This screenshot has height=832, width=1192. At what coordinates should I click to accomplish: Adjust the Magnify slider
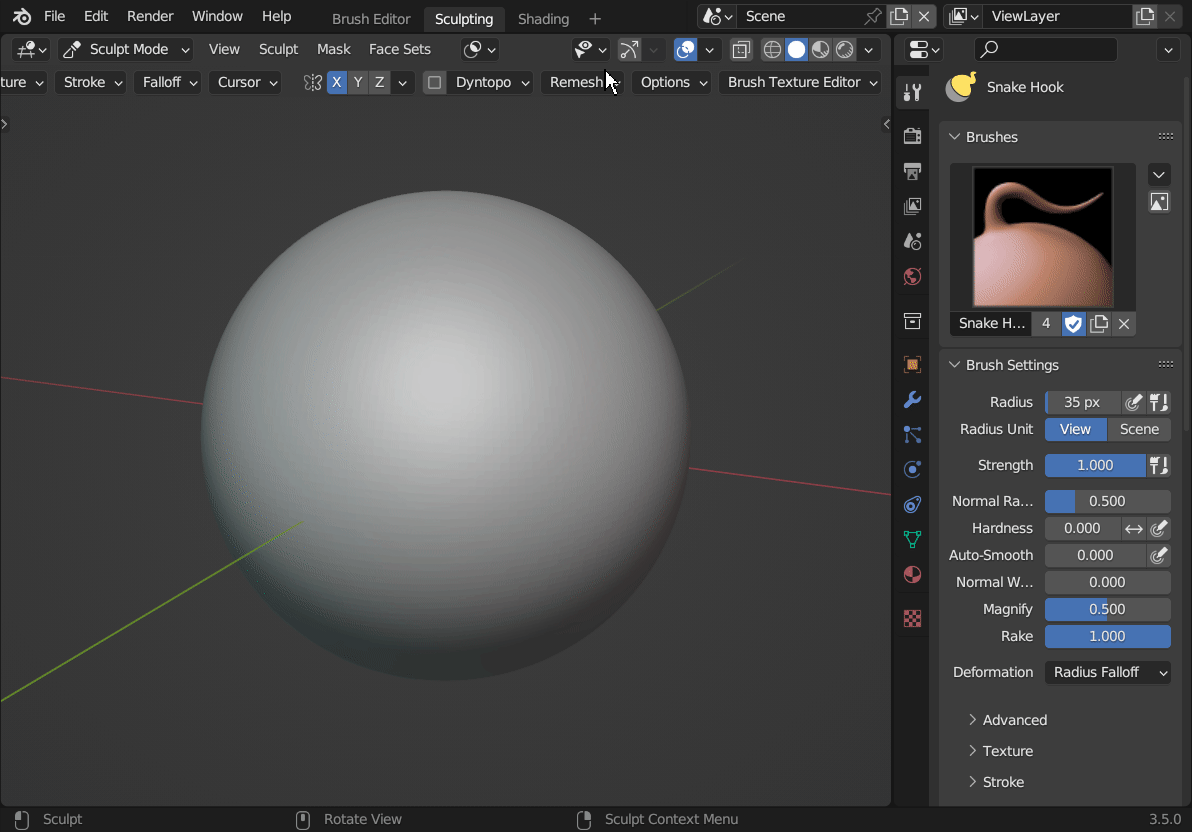1108,609
